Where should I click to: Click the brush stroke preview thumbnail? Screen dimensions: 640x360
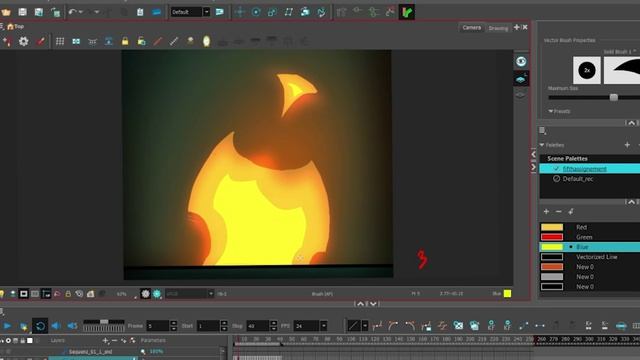[622, 70]
